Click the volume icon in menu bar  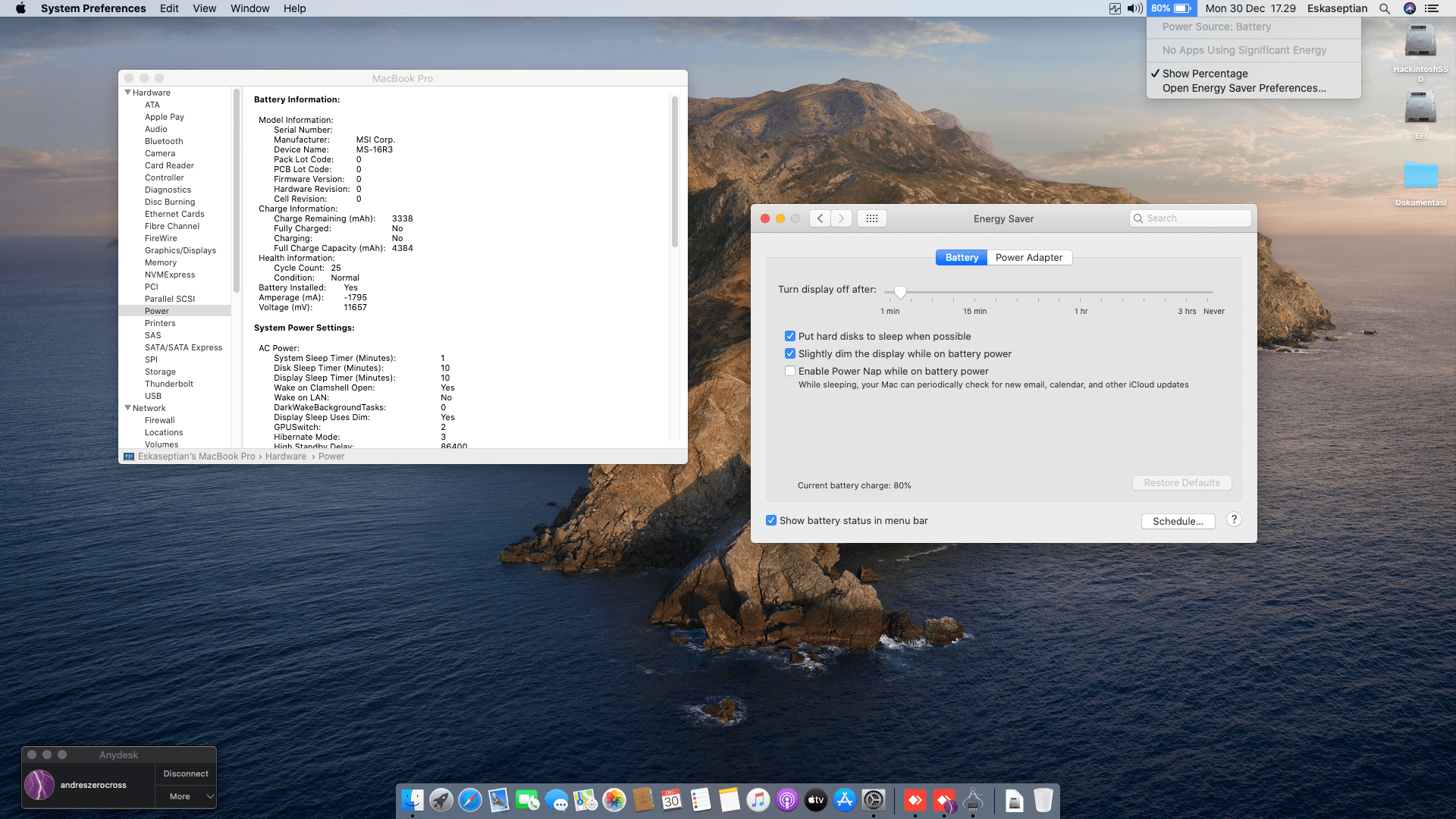[x=1134, y=8]
